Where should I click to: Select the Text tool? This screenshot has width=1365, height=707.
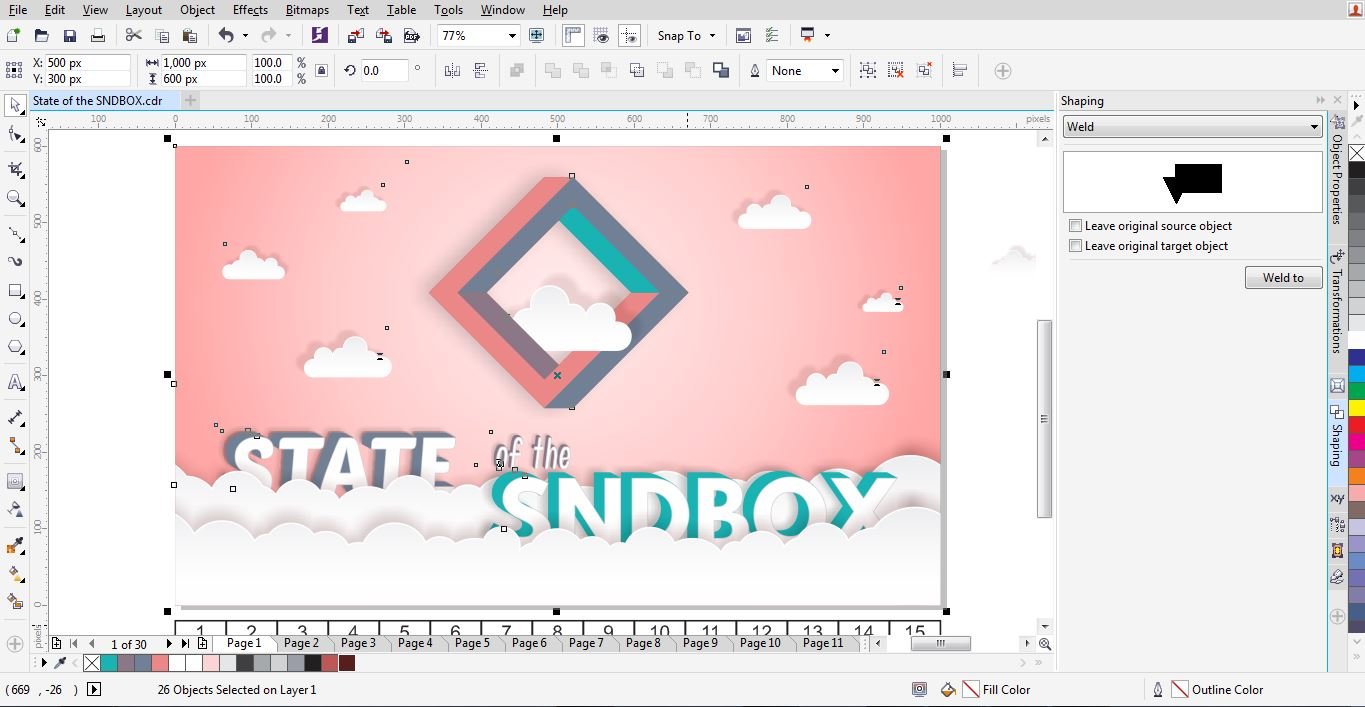(x=15, y=383)
